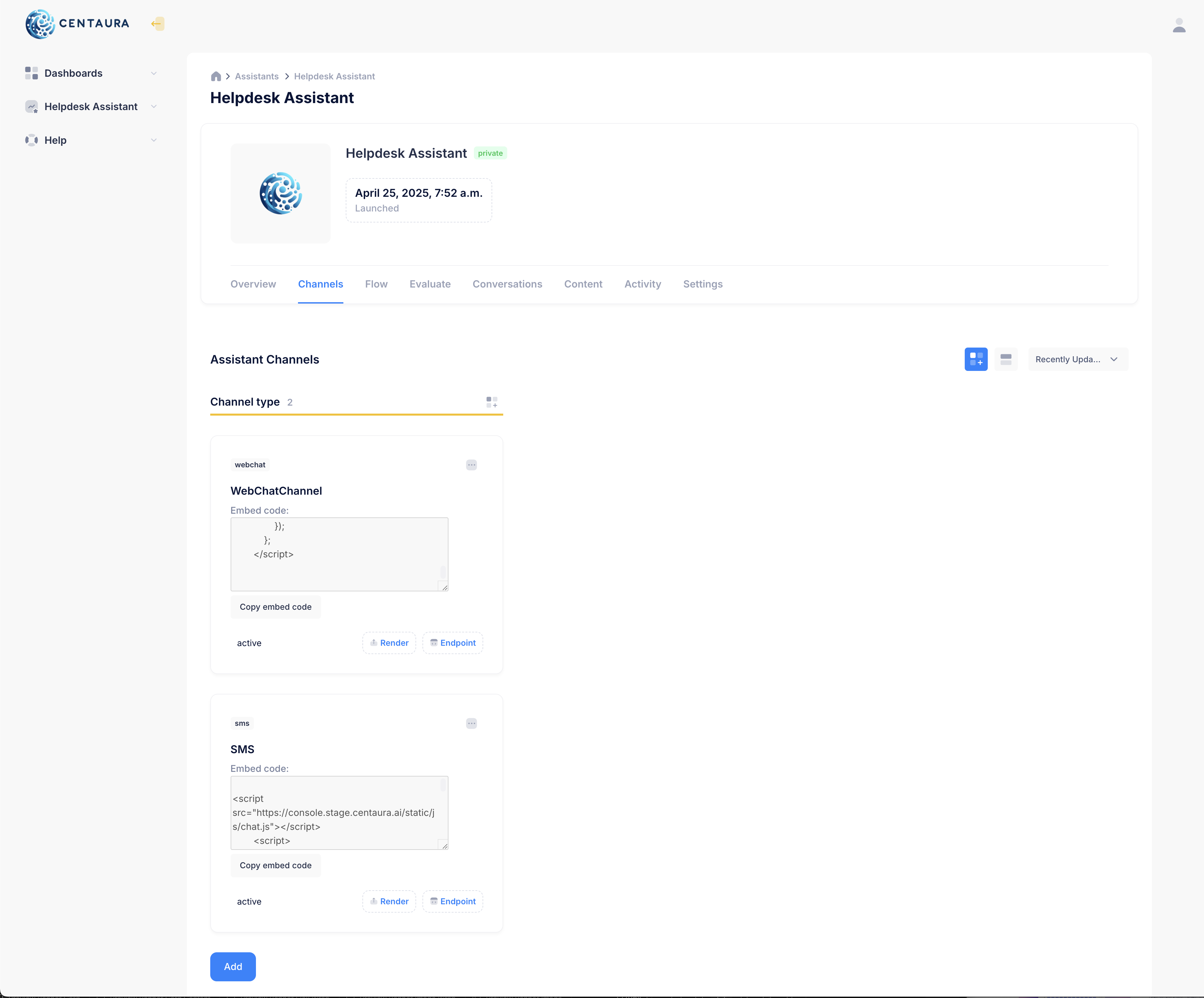The width and height of the screenshot is (1204, 998).
Task: Open the Recently Updated sort dropdown
Action: click(1077, 359)
